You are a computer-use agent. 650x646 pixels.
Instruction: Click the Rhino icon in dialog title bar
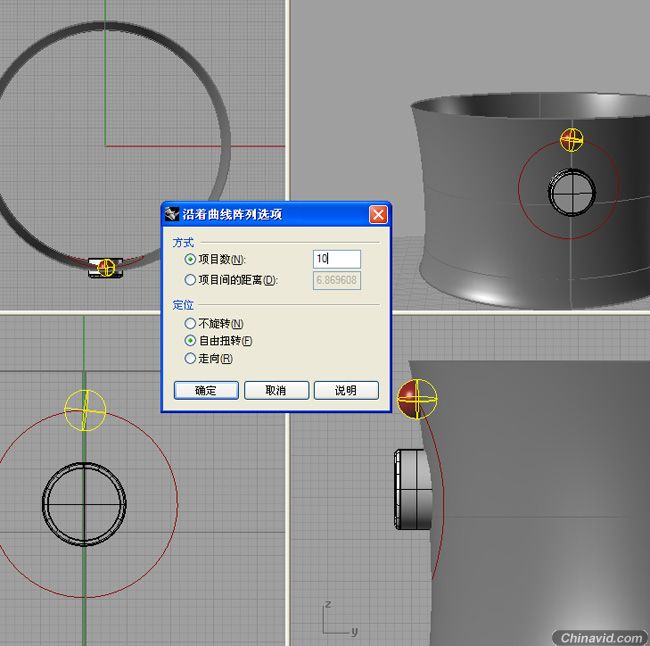(171, 214)
